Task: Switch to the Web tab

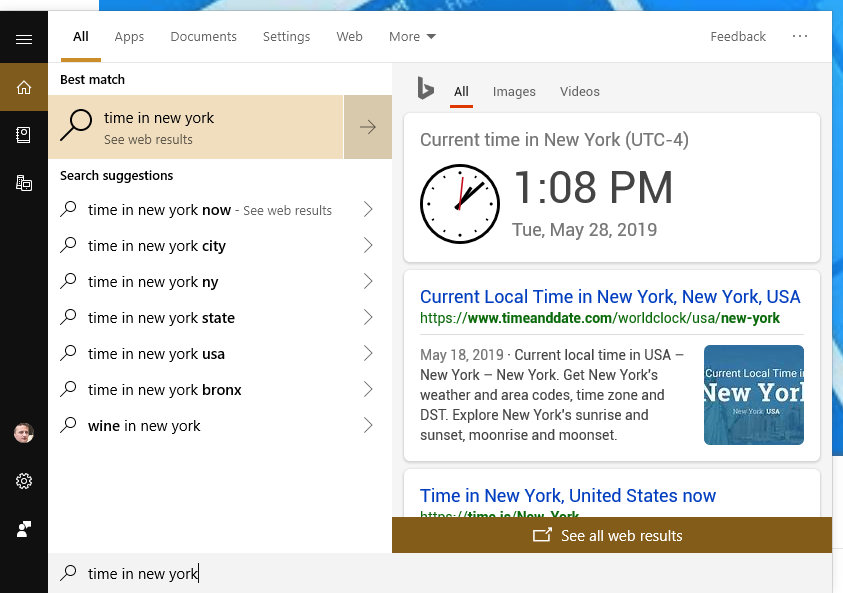Action: (349, 37)
